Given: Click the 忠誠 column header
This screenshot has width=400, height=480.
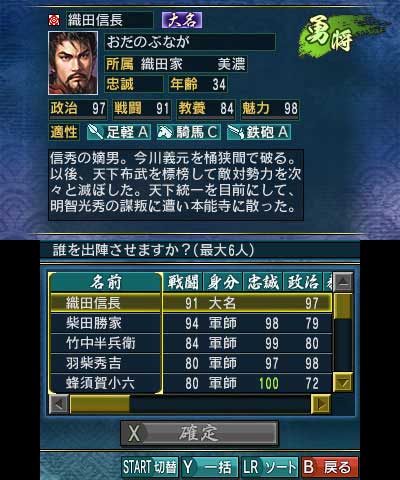Looking at the screenshot, I should 263,282.
